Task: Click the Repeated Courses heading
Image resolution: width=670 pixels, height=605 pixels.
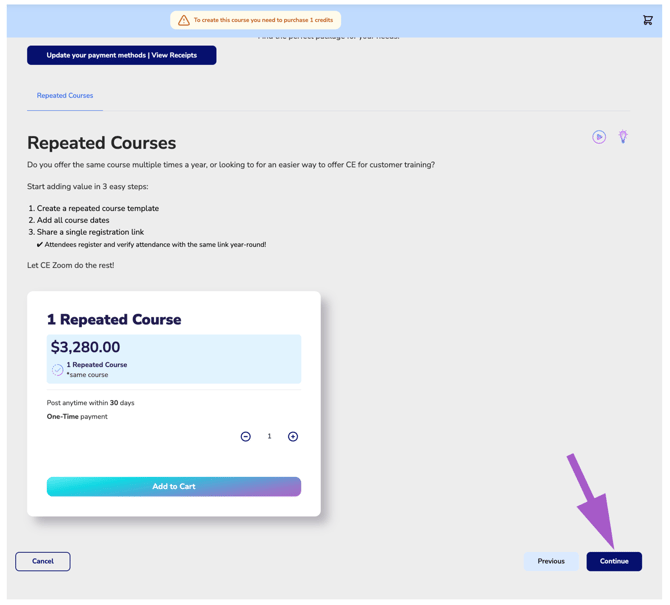Action: 102,143
